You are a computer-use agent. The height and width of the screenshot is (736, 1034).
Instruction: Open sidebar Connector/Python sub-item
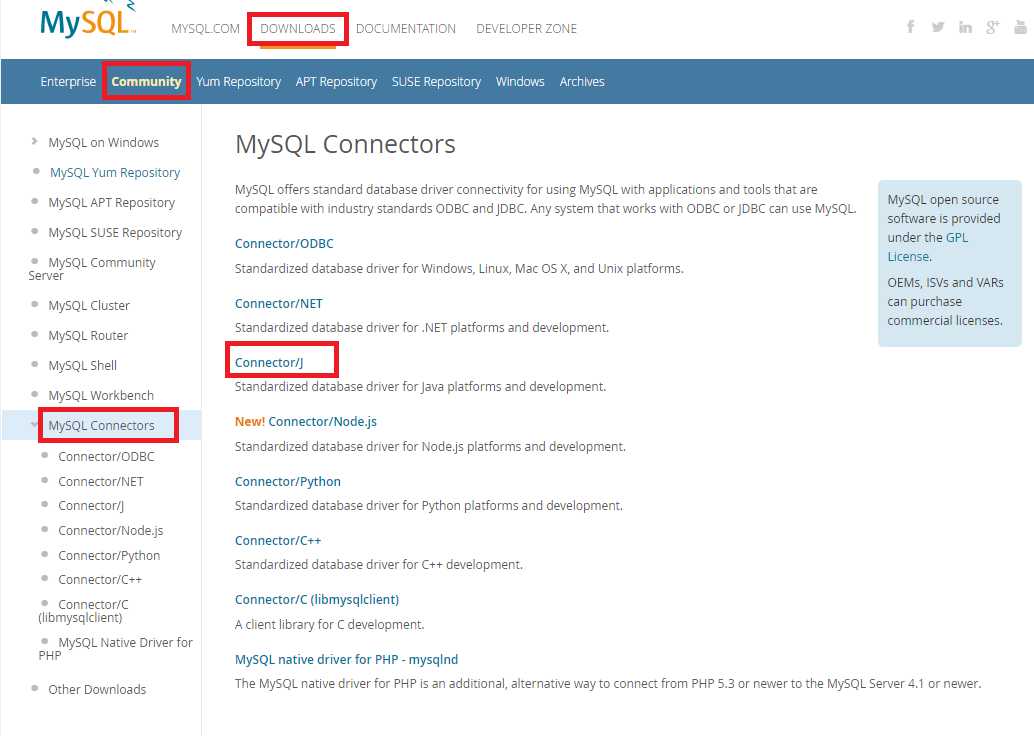tap(109, 556)
